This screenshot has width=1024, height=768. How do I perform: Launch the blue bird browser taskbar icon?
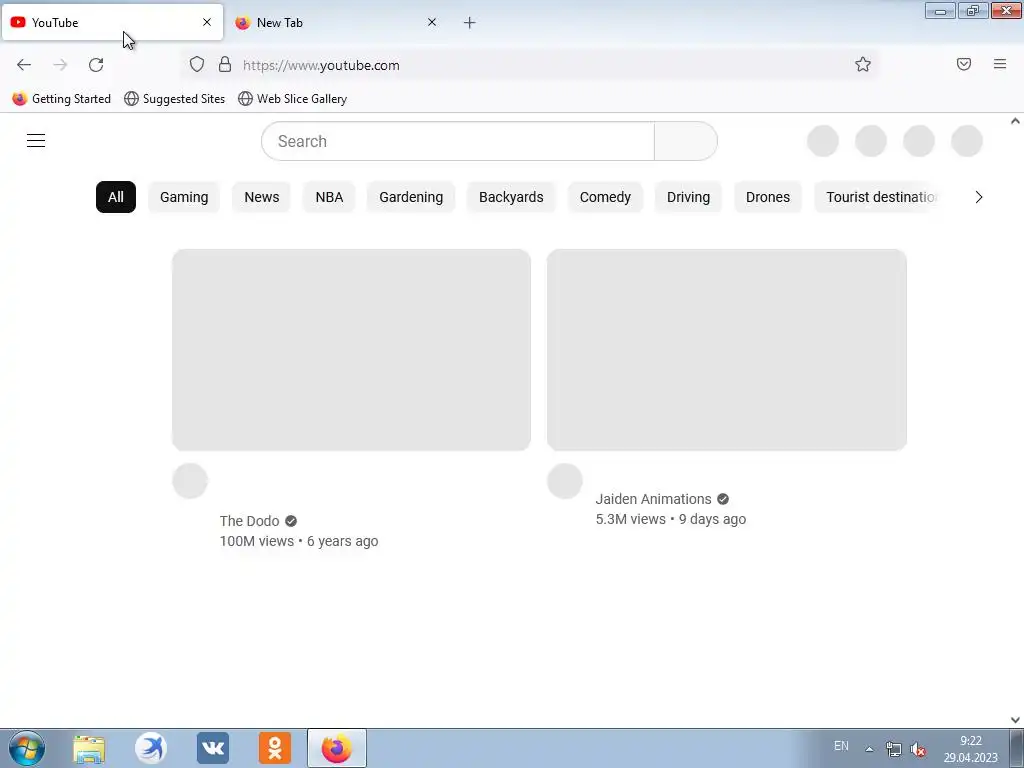tap(151, 748)
